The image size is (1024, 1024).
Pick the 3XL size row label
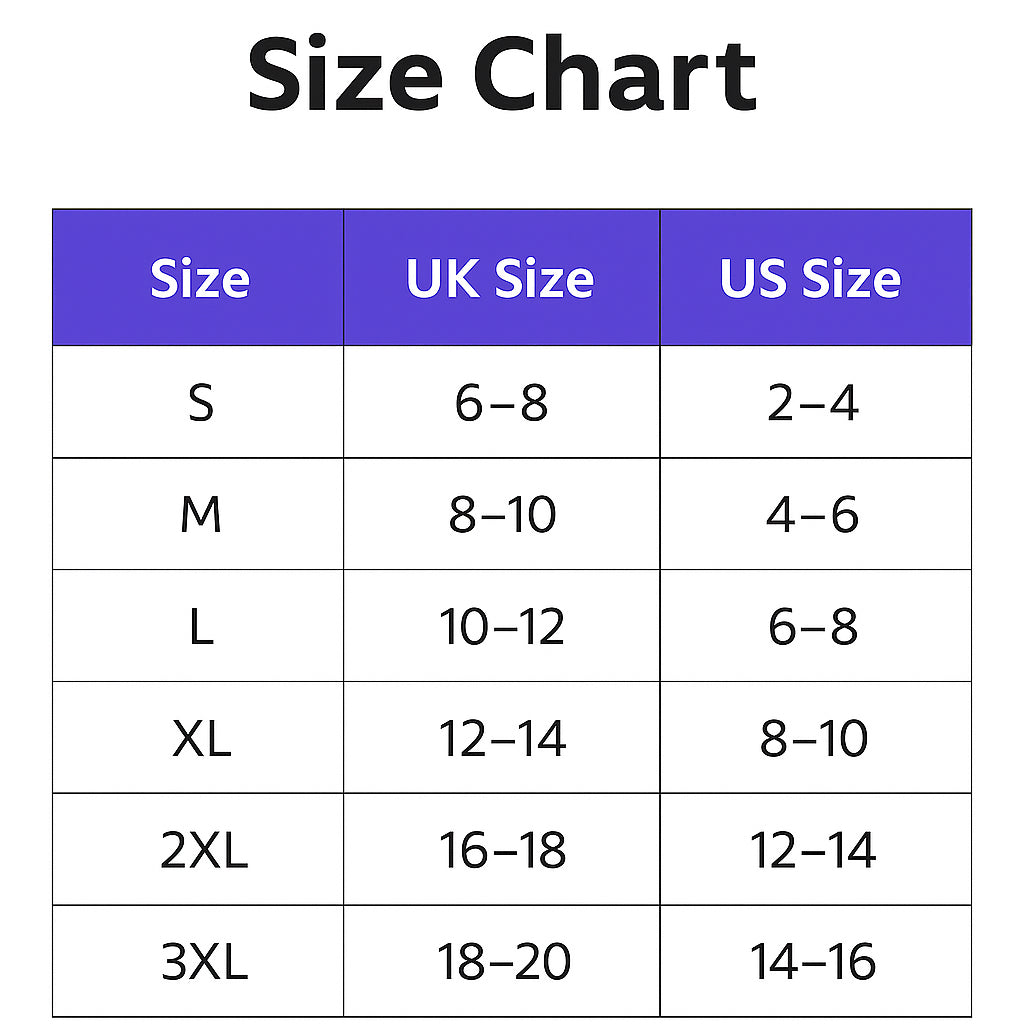(203, 963)
